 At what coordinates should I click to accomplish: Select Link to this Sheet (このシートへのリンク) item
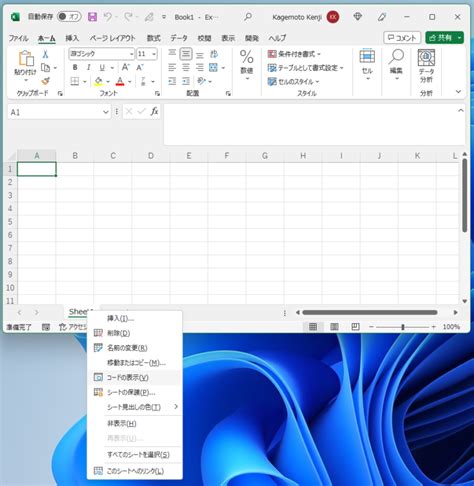135,471
